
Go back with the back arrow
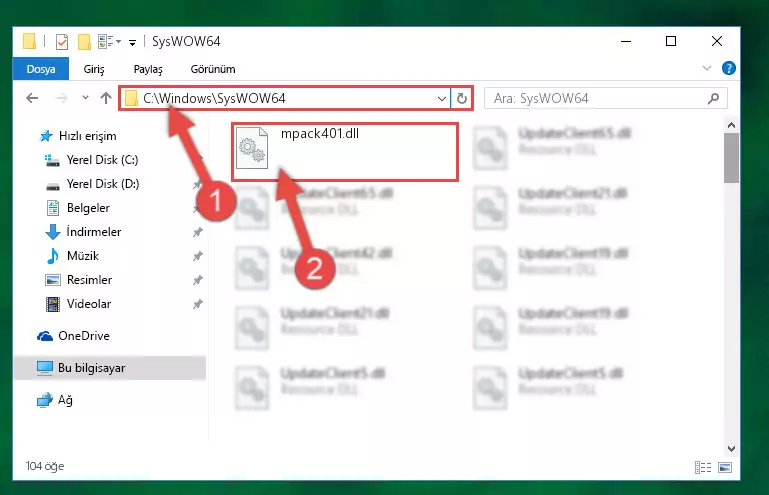point(32,98)
